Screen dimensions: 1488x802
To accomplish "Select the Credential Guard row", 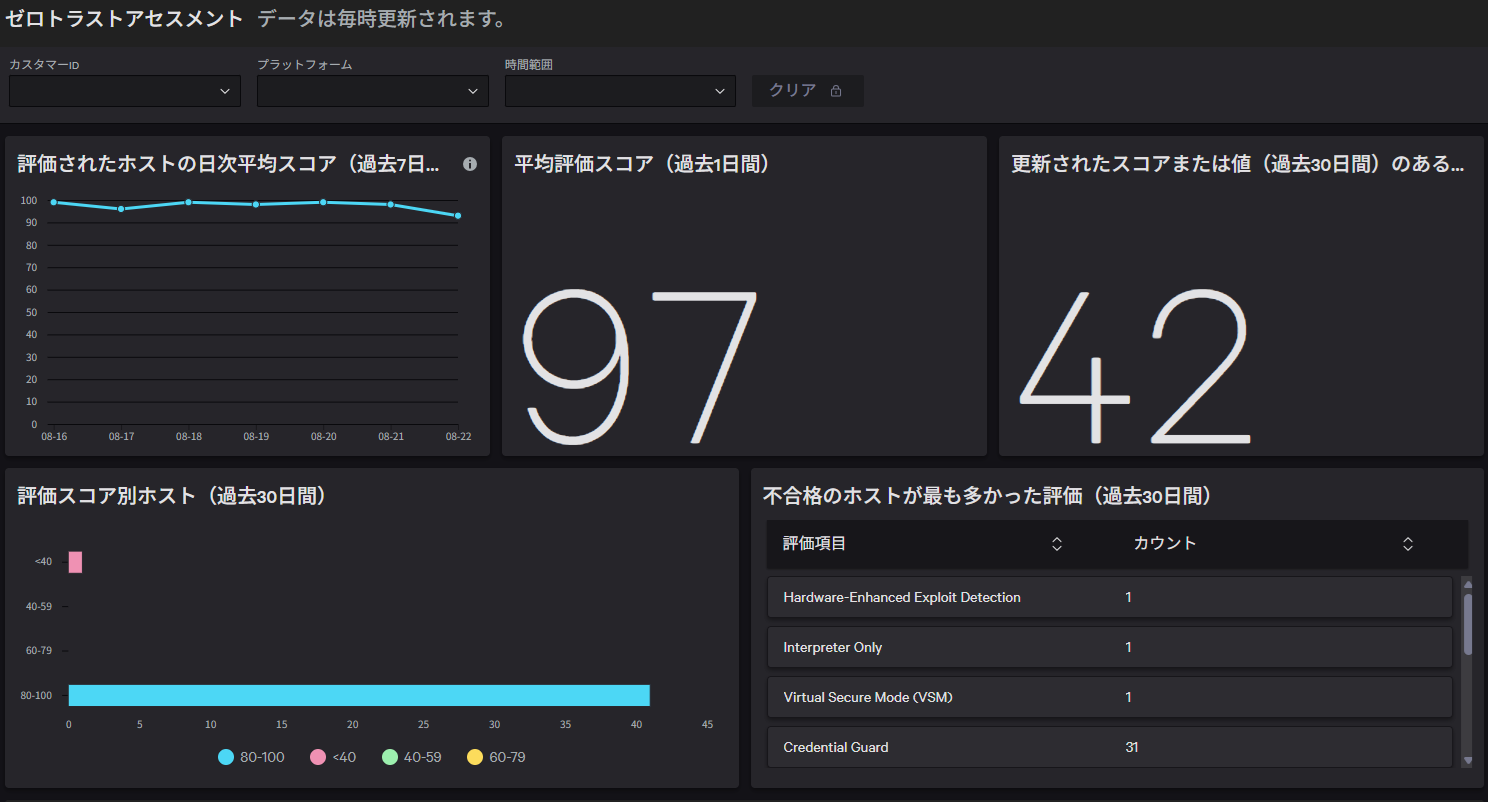I will [x=1110, y=747].
